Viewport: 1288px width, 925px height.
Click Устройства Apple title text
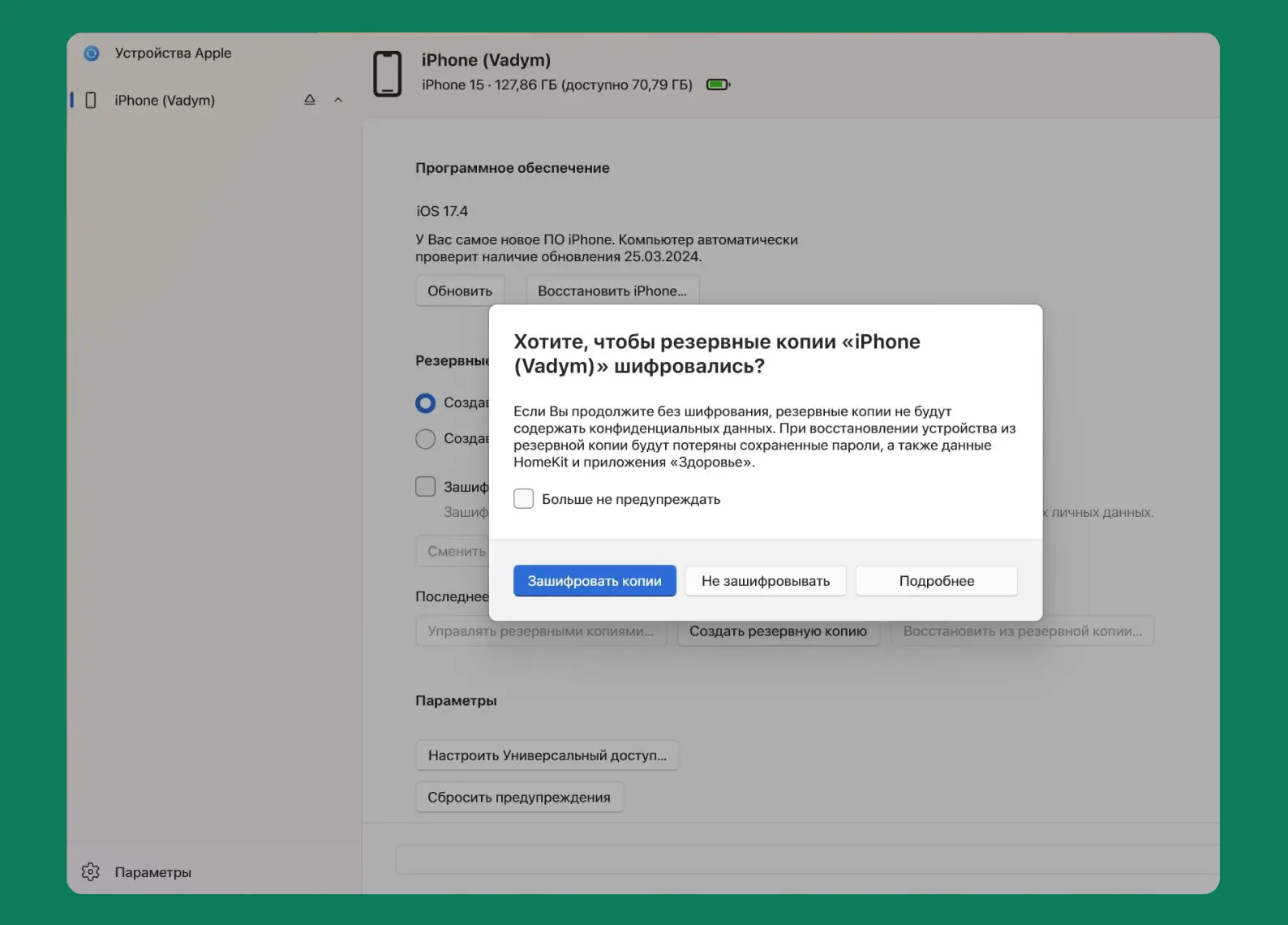point(173,53)
